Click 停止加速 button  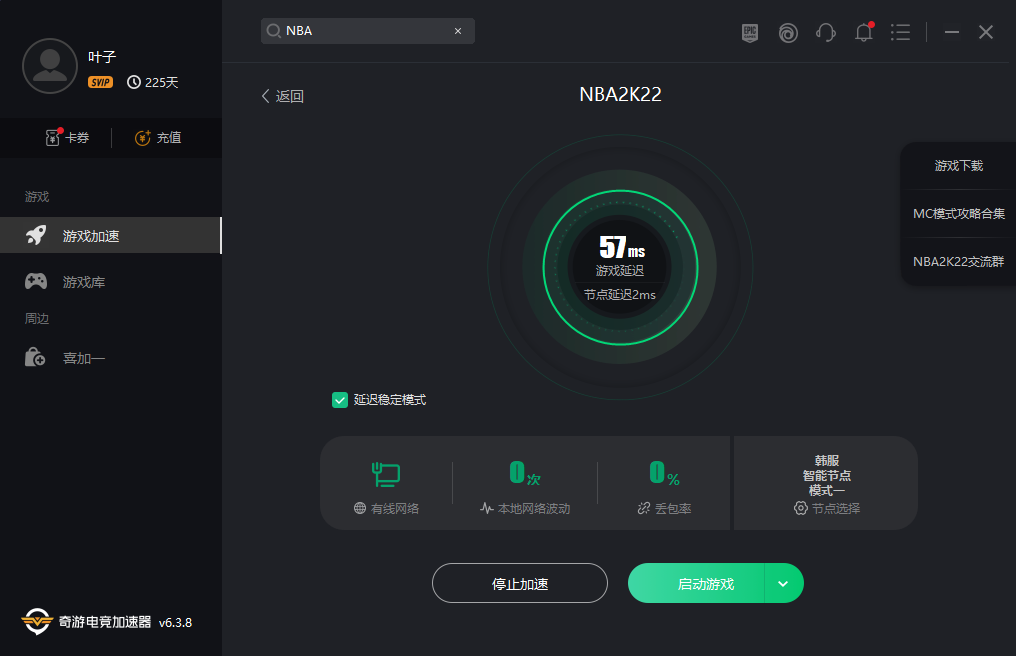click(x=520, y=583)
